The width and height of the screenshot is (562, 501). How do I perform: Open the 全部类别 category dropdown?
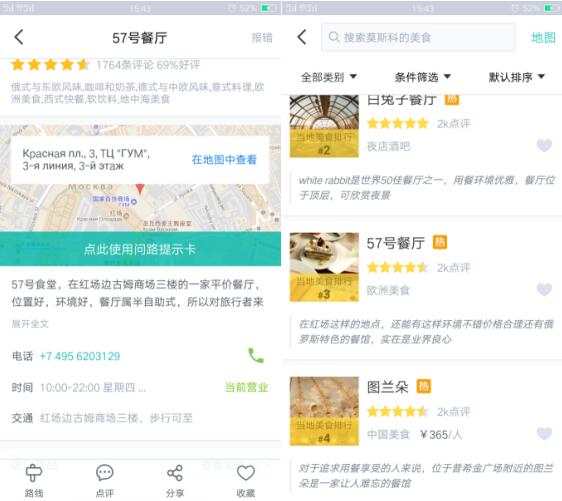[329, 77]
